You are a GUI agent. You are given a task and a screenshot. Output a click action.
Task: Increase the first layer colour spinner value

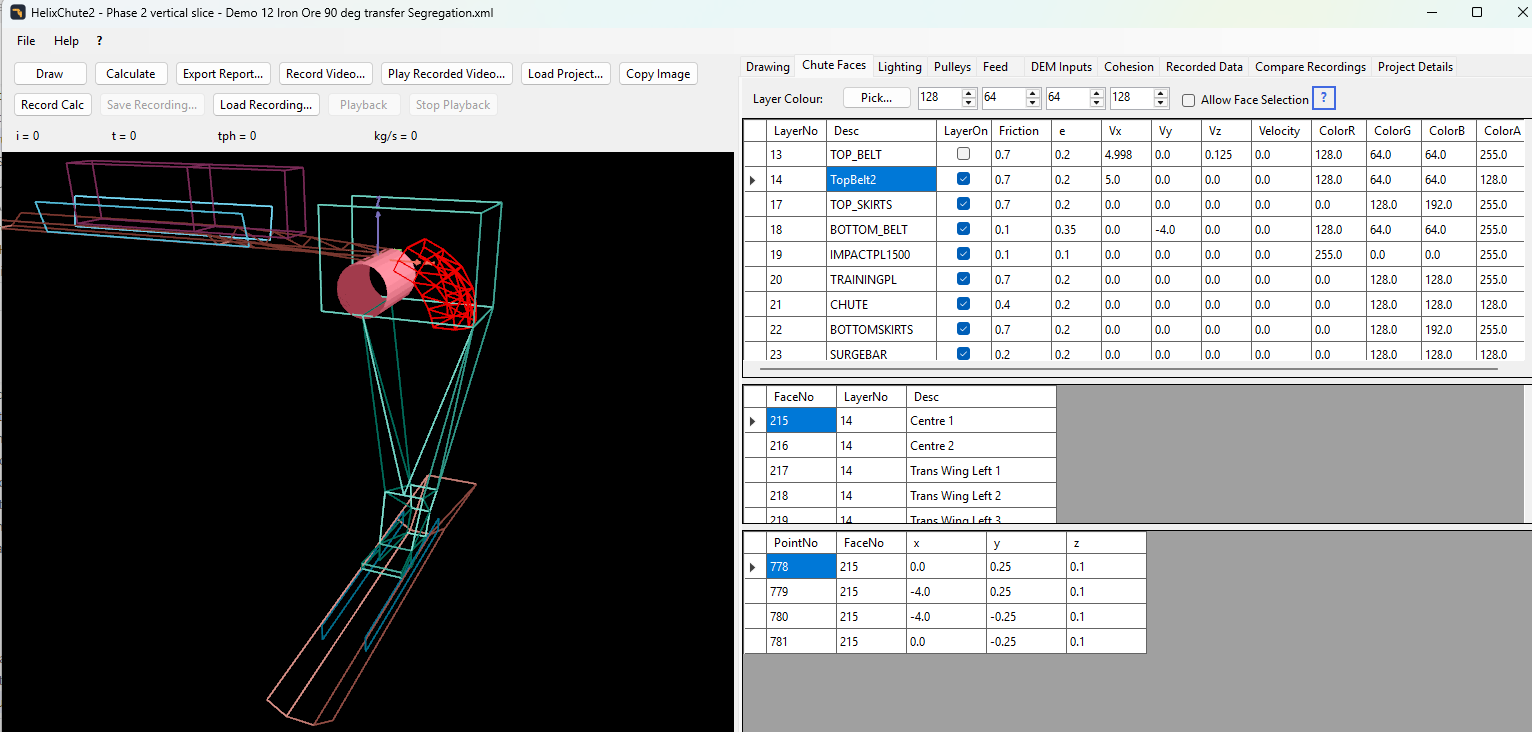click(968, 94)
